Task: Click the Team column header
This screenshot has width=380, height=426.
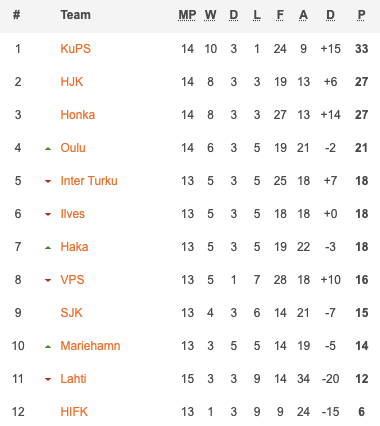Action: pyautogui.click(x=76, y=15)
